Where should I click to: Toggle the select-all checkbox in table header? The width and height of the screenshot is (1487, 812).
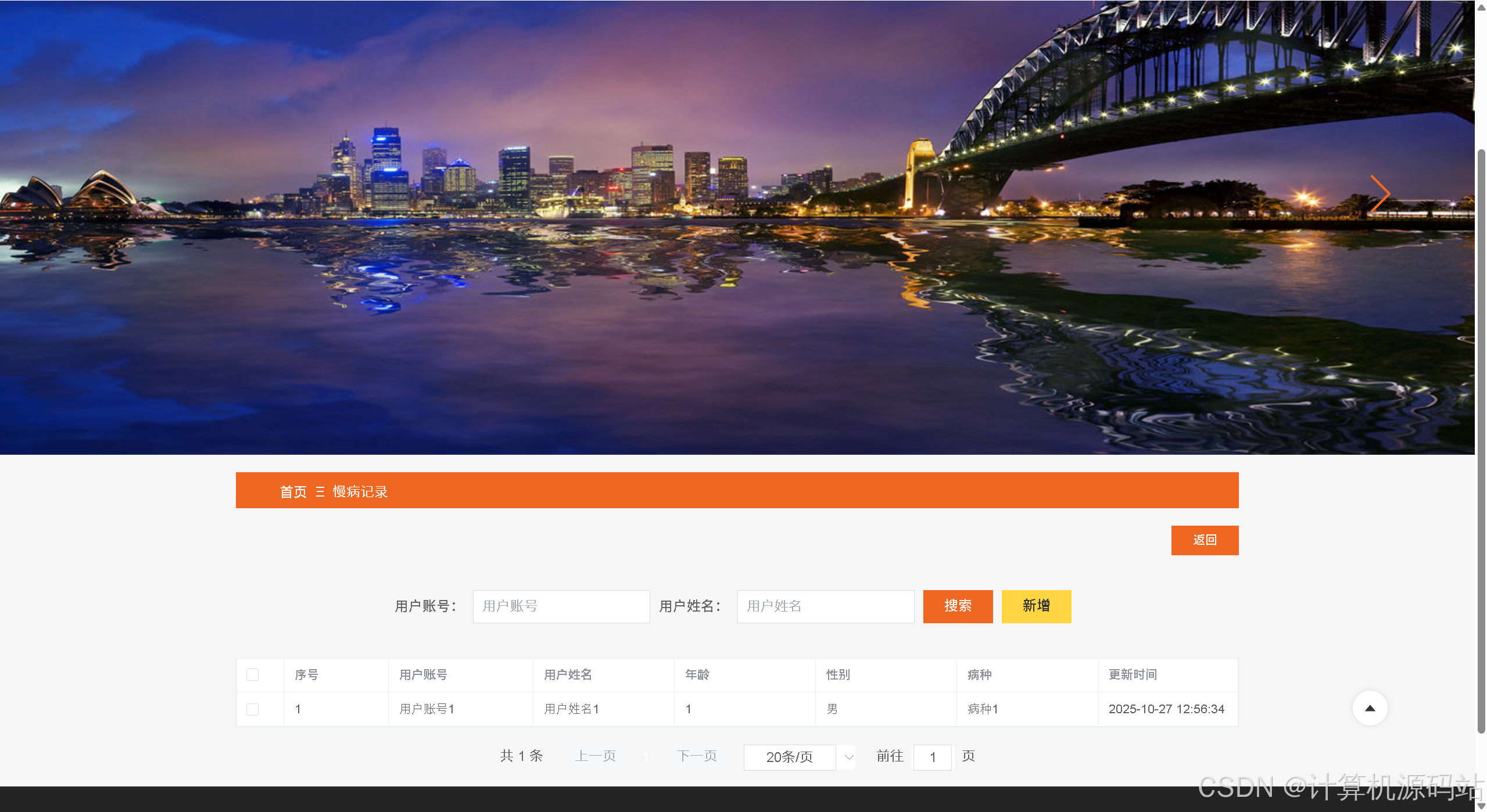click(252, 674)
